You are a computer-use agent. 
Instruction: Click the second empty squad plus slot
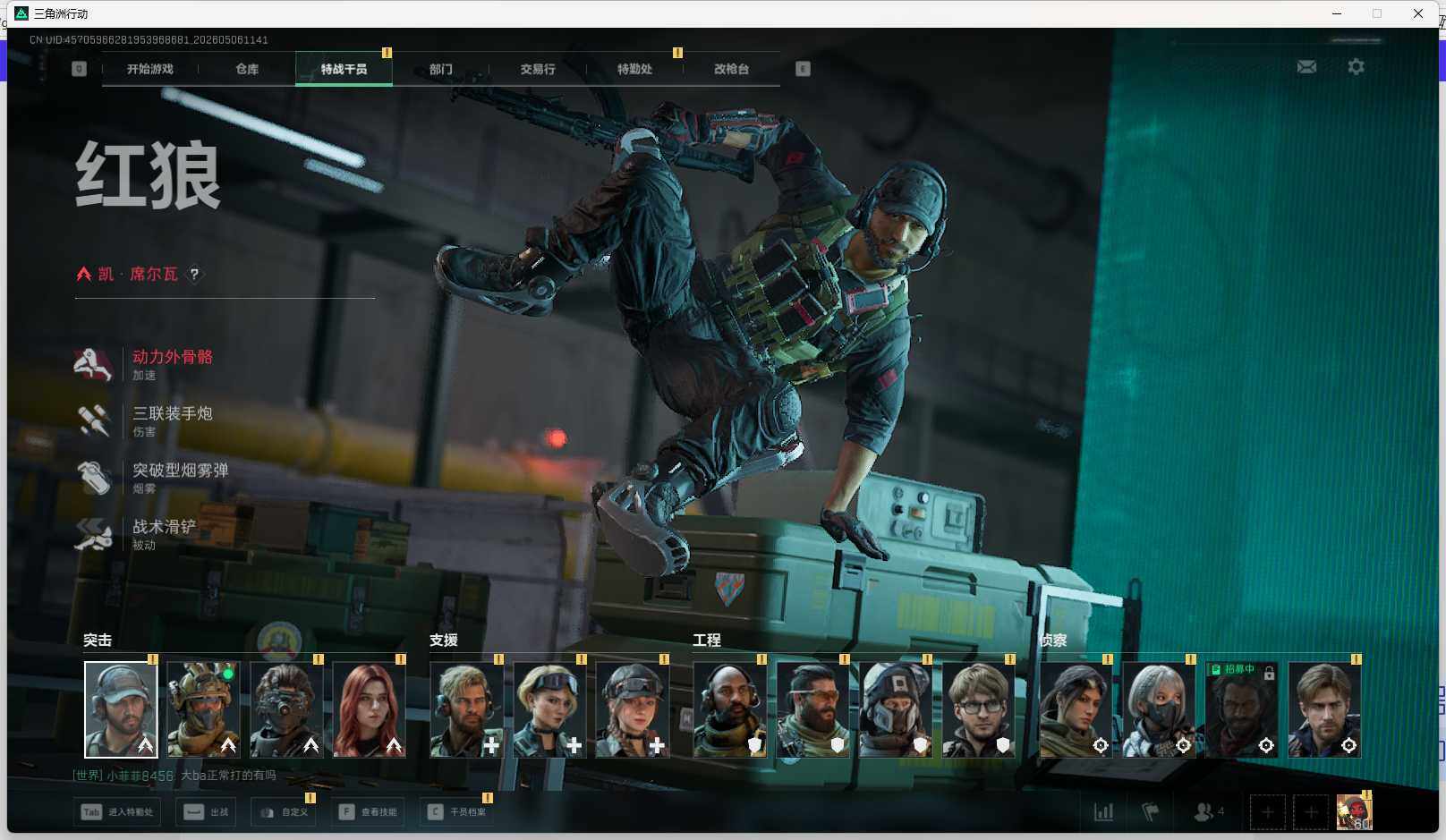point(1311,812)
